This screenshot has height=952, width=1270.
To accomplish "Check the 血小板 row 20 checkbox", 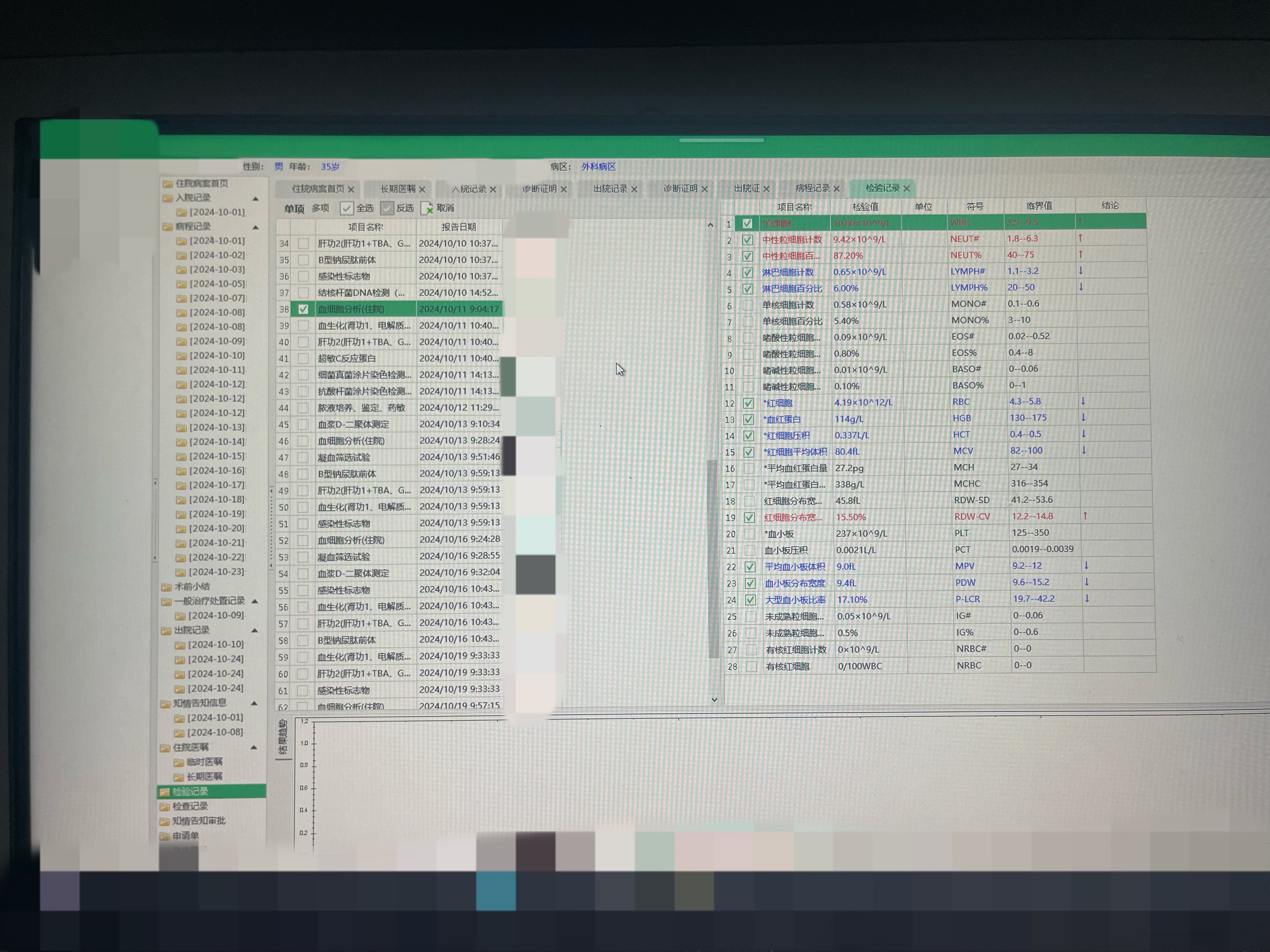I will pos(749,534).
